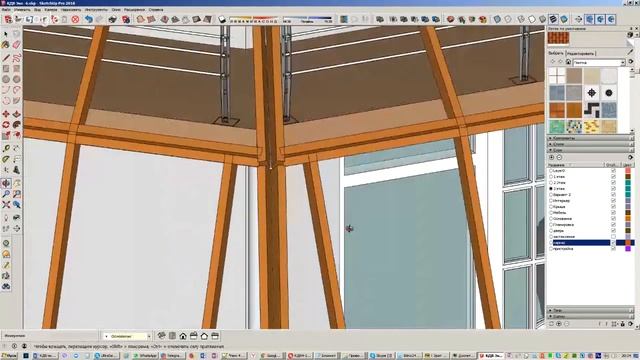Viewport: 640px width, 360px height.
Task: Click the update scene refresh icon
Action: (x=551, y=324)
